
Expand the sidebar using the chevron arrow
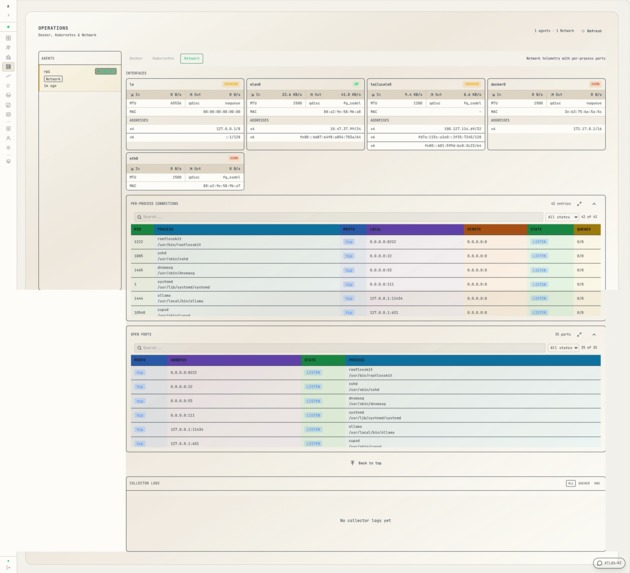pyautogui.click(x=8, y=15)
